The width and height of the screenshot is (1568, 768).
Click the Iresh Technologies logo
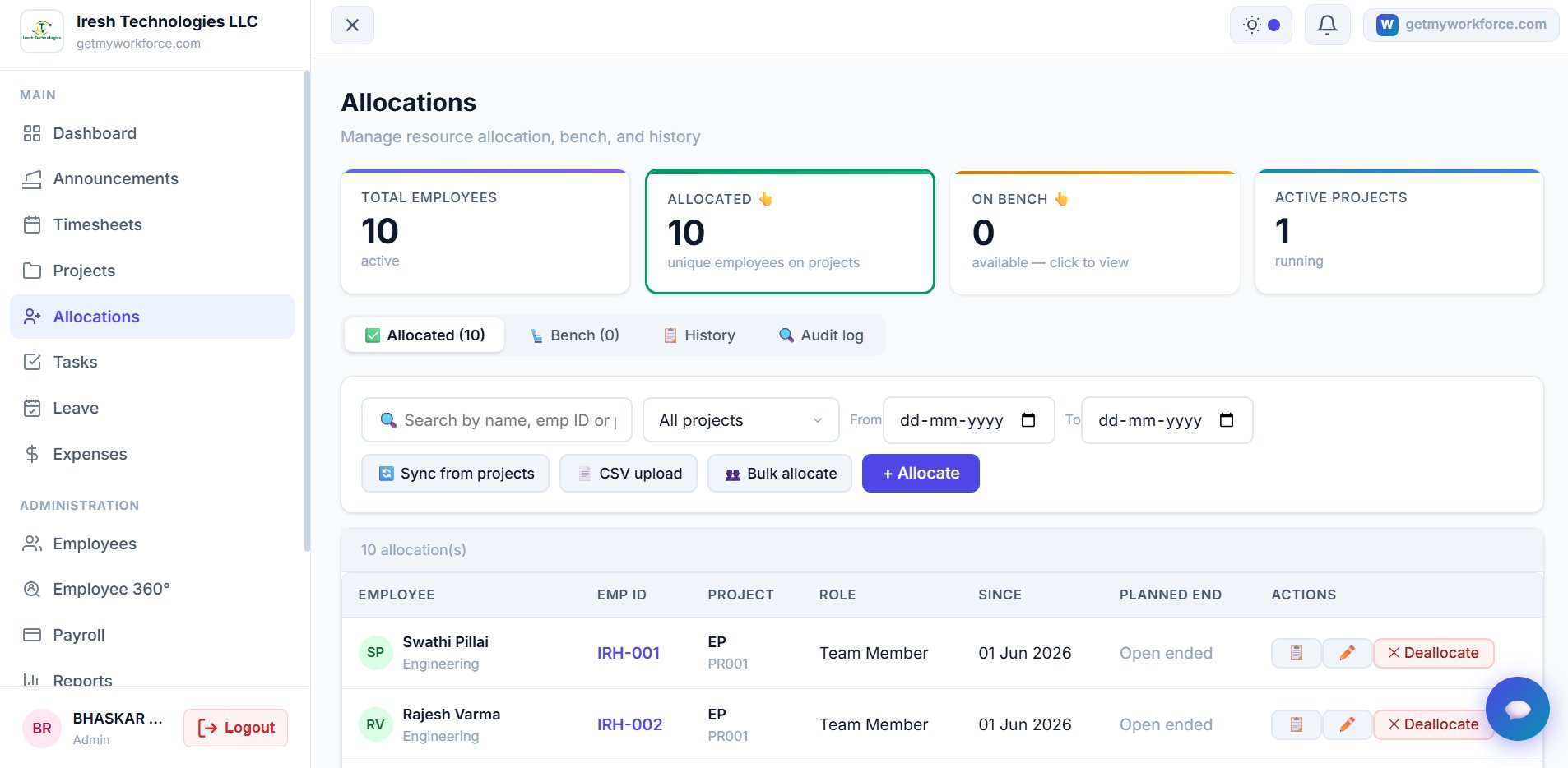(x=42, y=31)
